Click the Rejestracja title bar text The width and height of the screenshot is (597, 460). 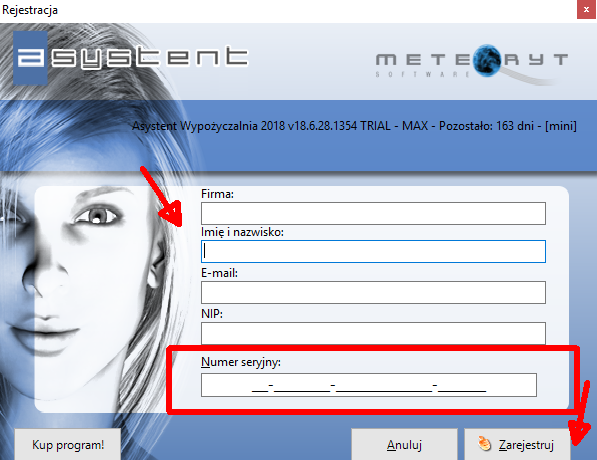click(x=30, y=10)
